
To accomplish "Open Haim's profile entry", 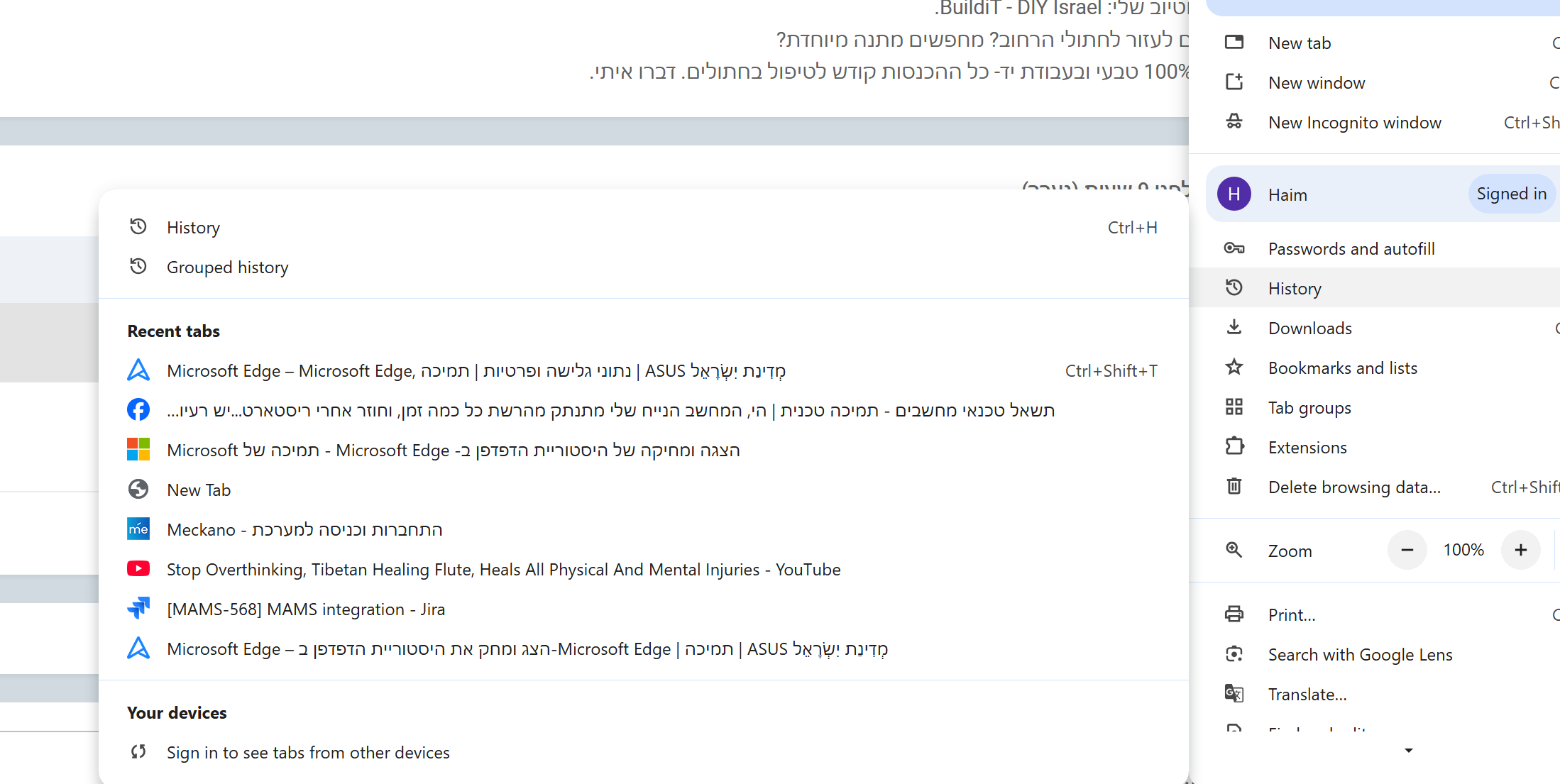I will coord(1383,194).
